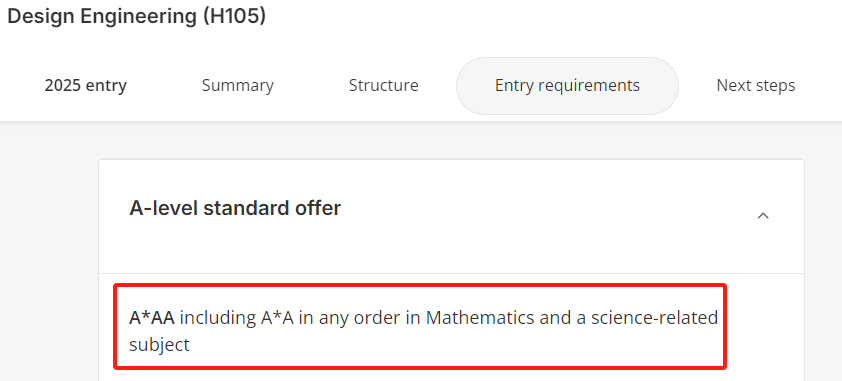The image size is (842, 381).
Task: Click the A-level standard offer heading
Action: coord(235,208)
